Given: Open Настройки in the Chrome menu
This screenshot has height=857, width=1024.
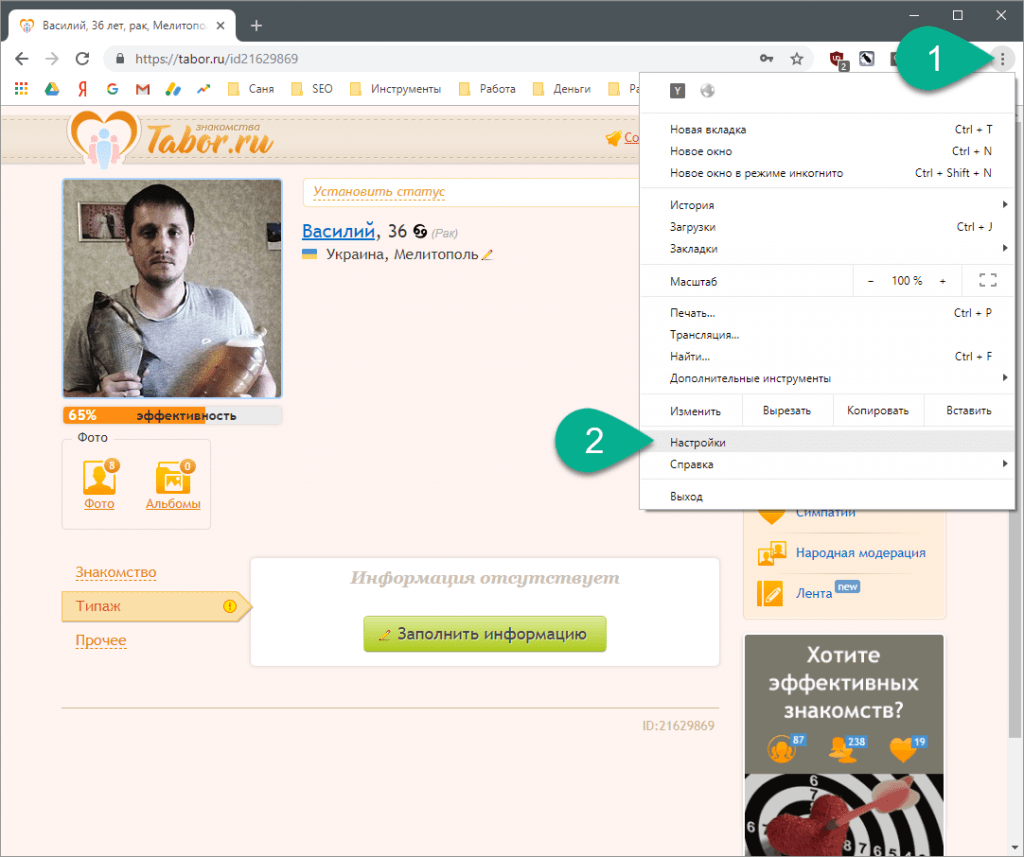Looking at the screenshot, I should tap(827, 442).
